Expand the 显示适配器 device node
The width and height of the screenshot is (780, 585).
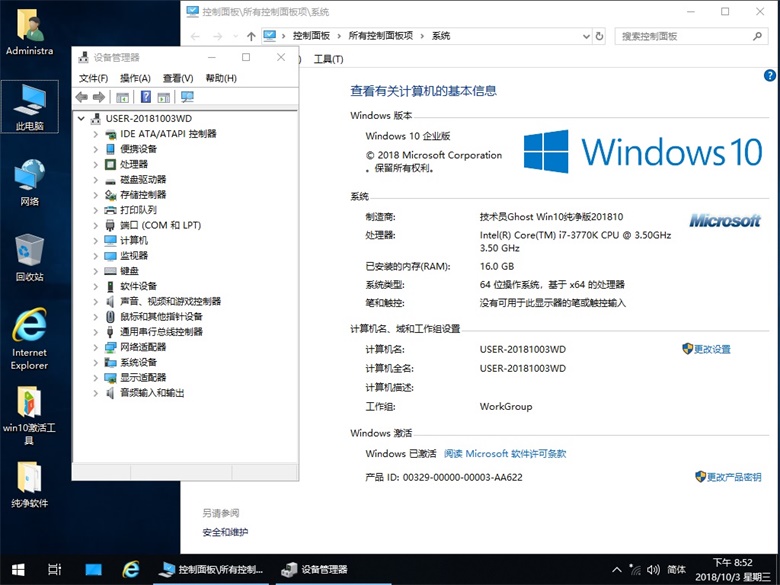tap(96, 378)
